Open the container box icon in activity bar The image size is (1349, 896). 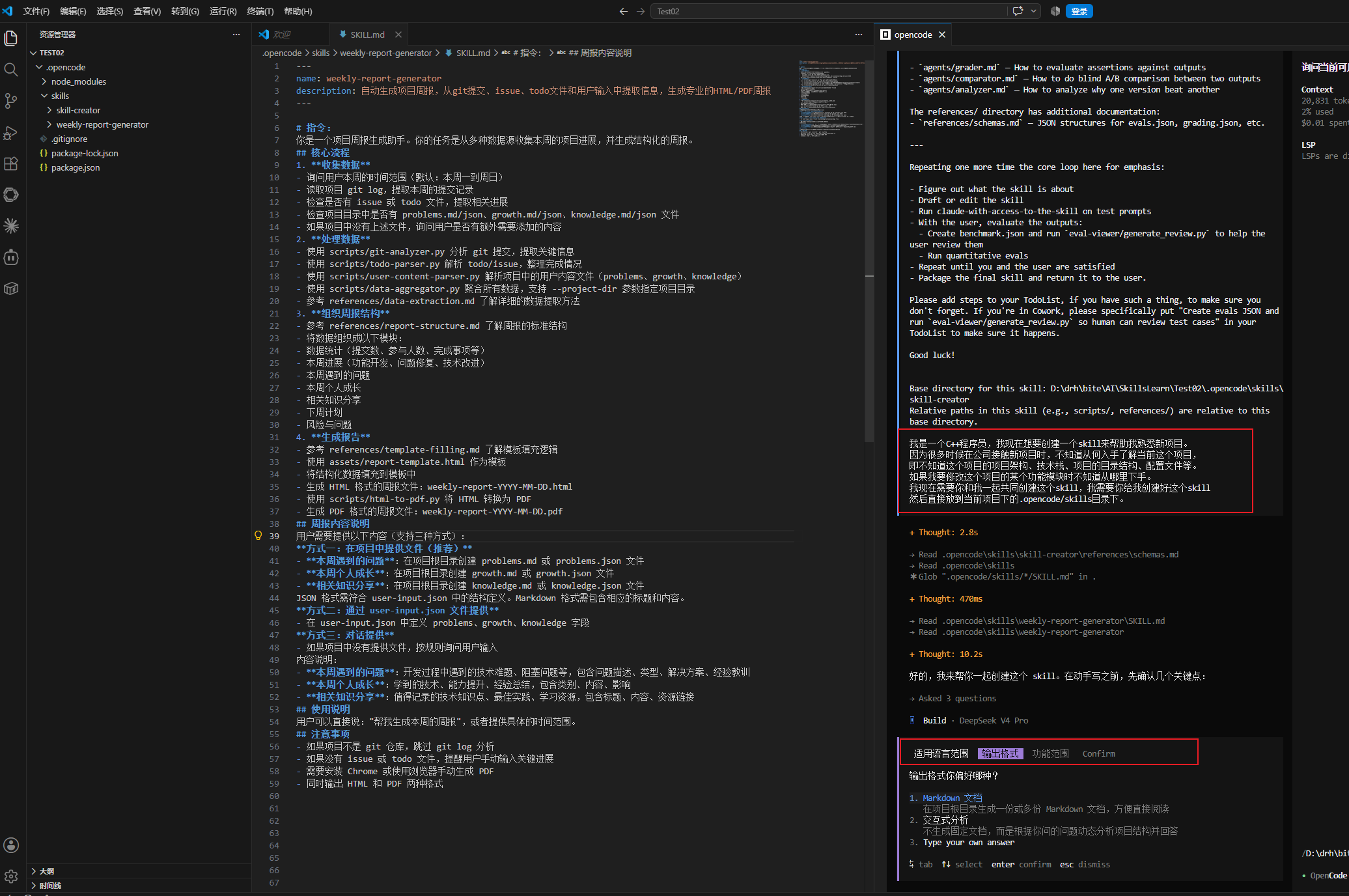11,288
